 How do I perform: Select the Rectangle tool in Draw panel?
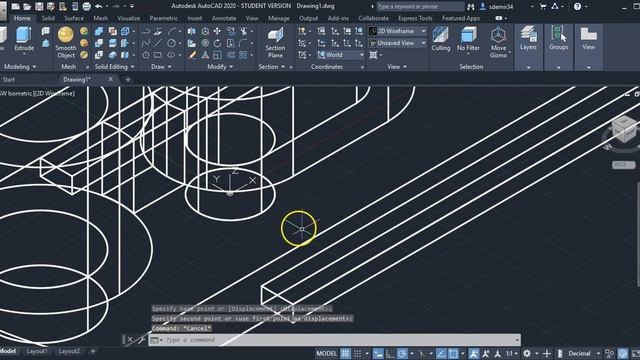click(x=158, y=55)
